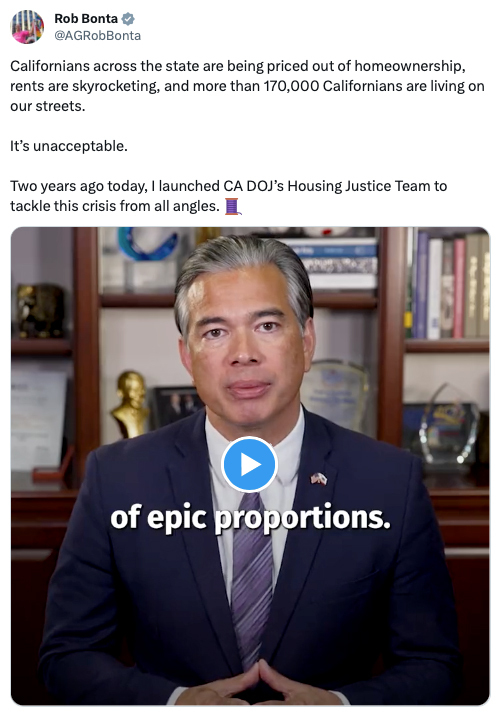
Task: Click the small framed photo beside the gold bust
Action: pos(176,406)
